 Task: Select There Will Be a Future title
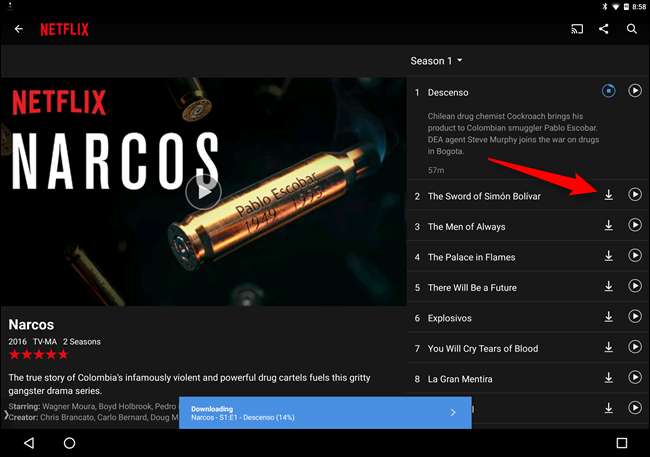point(472,288)
